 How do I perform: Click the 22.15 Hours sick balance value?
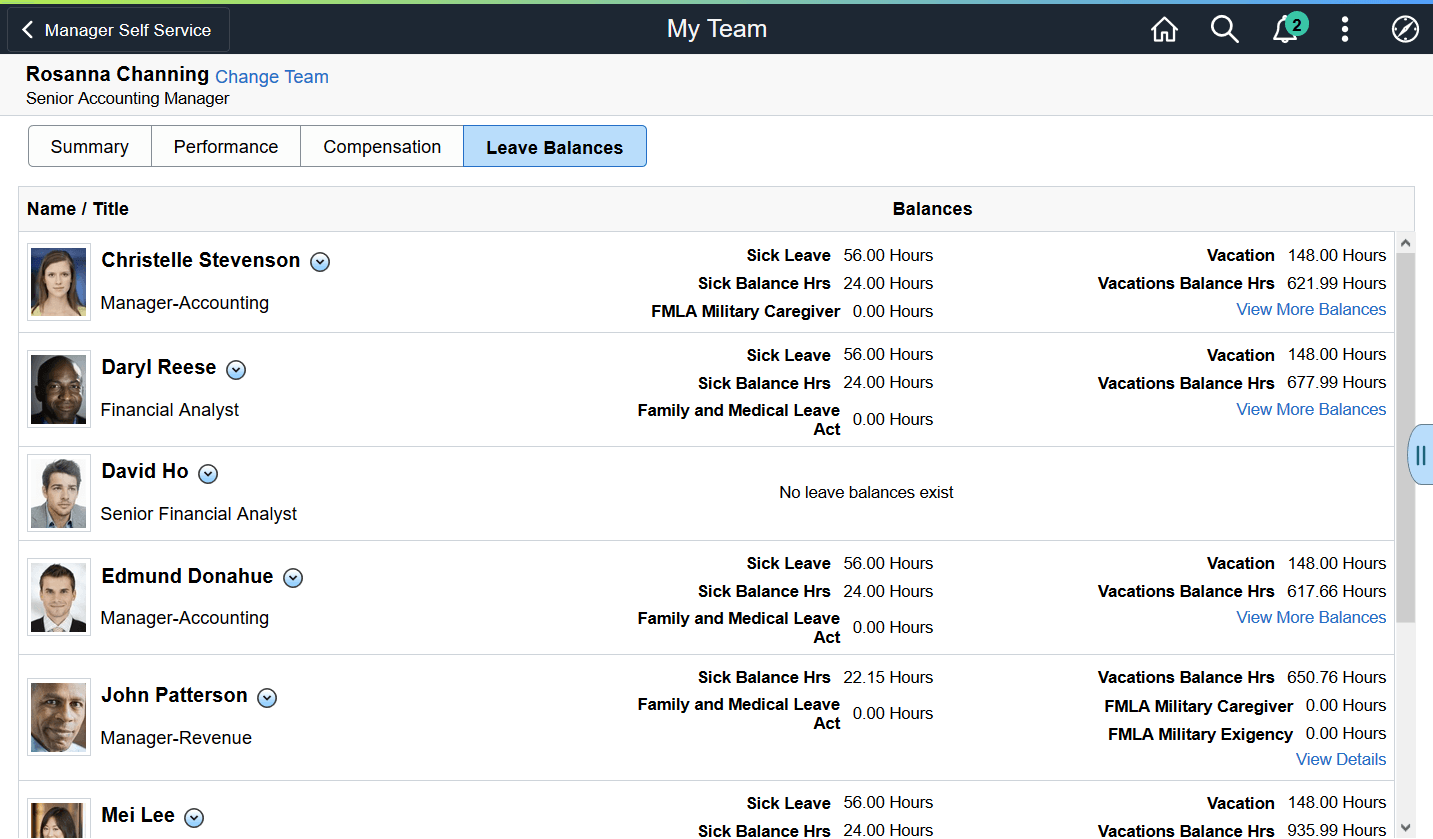click(x=888, y=677)
